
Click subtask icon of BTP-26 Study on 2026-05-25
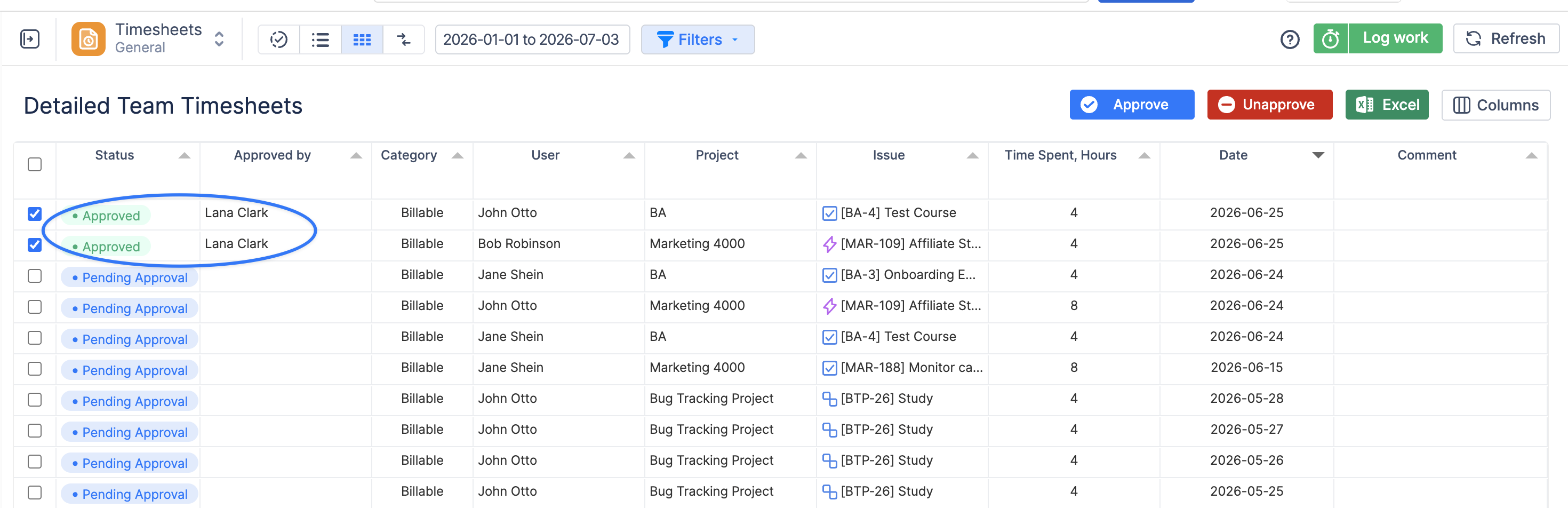pyautogui.click(x=829, y=491)
